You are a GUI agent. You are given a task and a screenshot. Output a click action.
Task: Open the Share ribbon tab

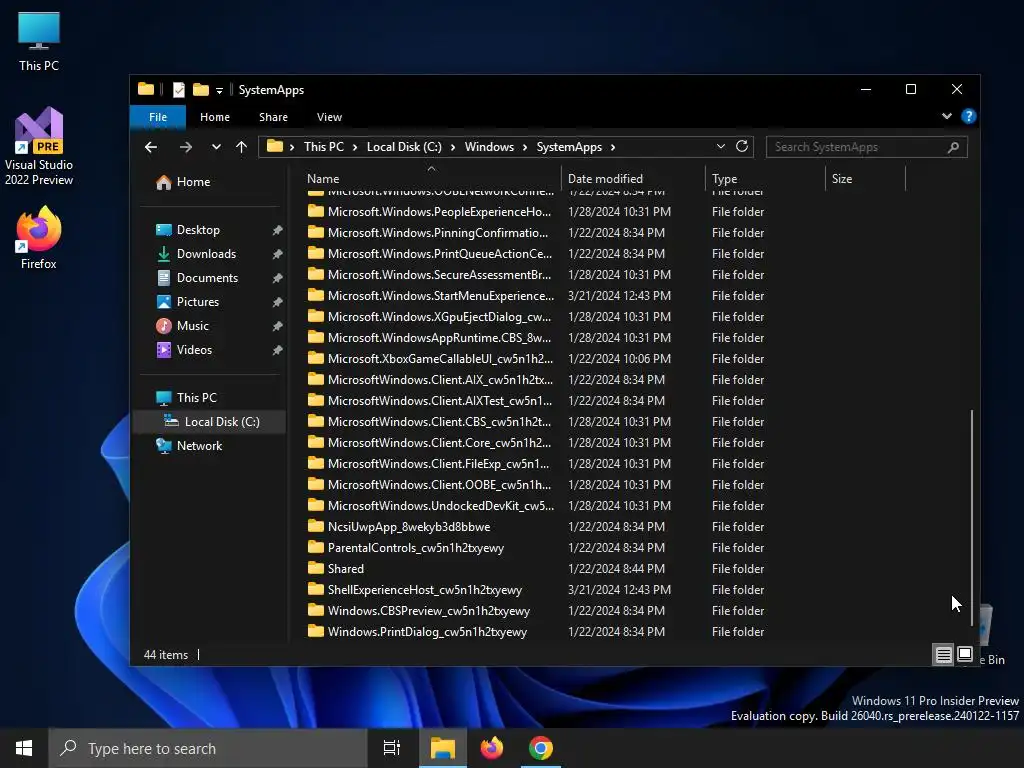click(273, 117)
